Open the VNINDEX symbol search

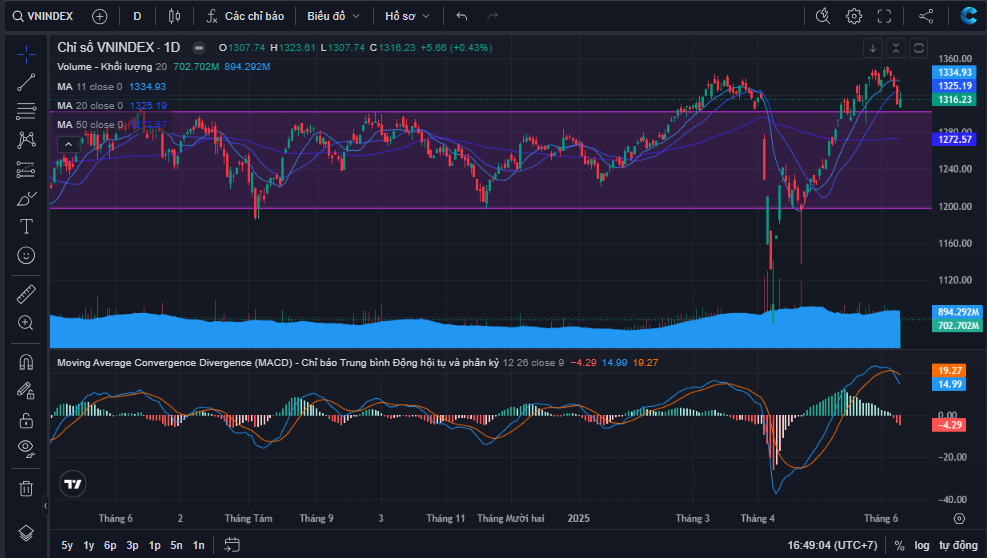pyautogui.click(x=43, y=16)
